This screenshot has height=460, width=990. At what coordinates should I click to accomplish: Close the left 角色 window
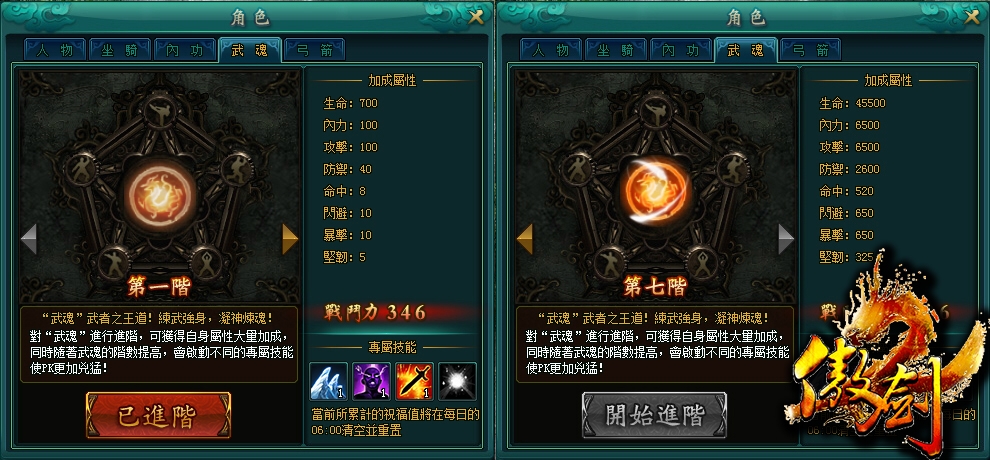pyautogui.click(x=476, y=18)
